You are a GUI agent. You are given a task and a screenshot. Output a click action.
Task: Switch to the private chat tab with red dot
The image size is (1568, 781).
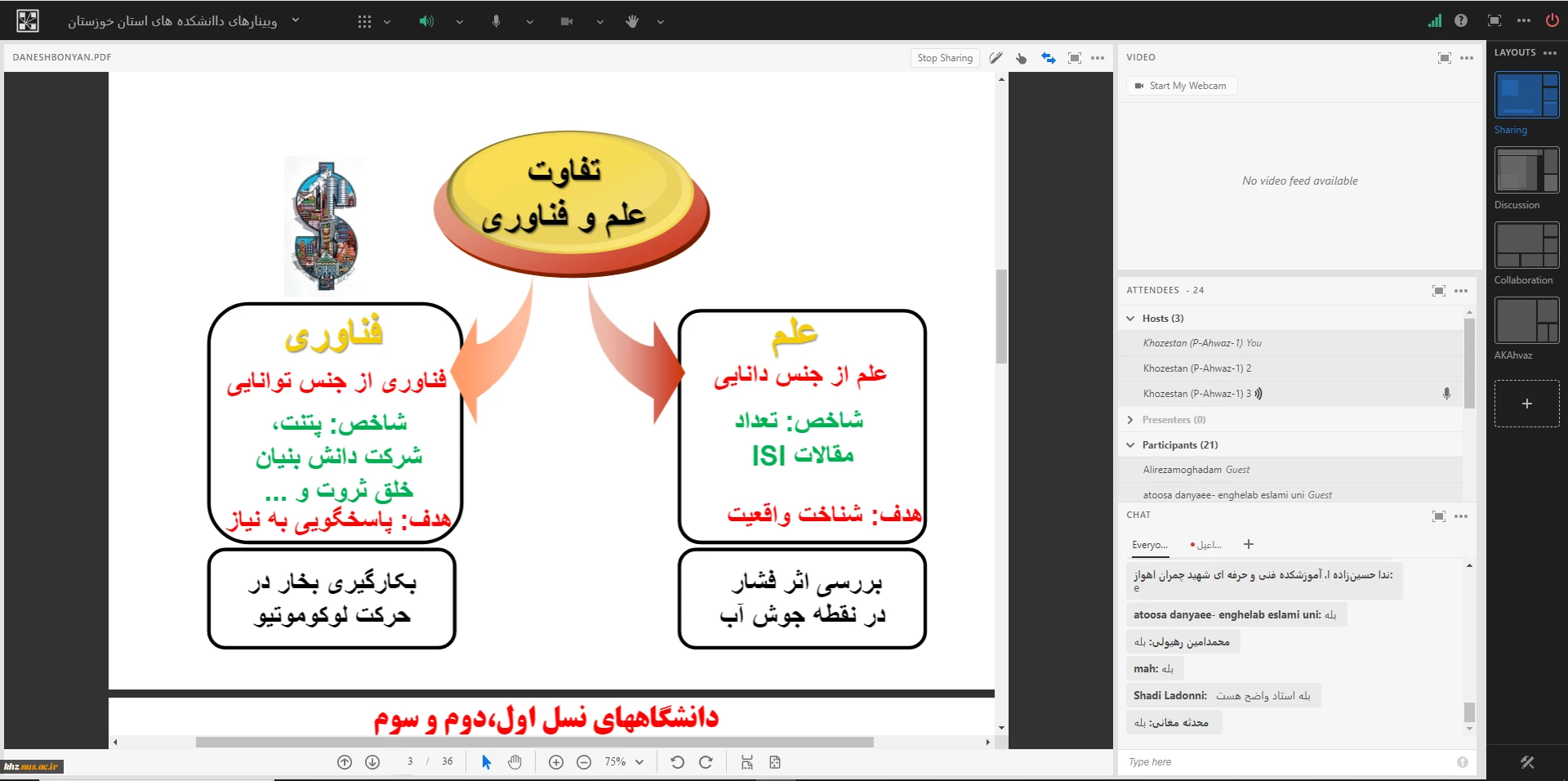coord(1206,545)
